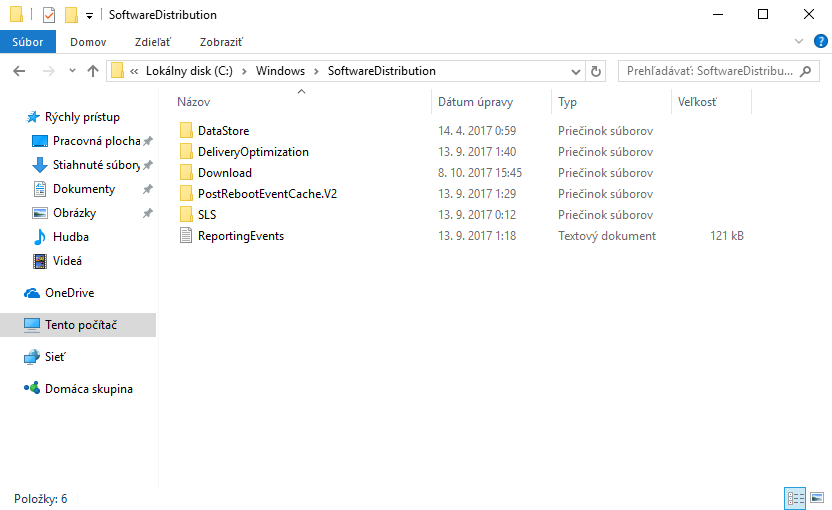Open the blue Help question mark
The image size is (832, 510).
tap(820, 41)
